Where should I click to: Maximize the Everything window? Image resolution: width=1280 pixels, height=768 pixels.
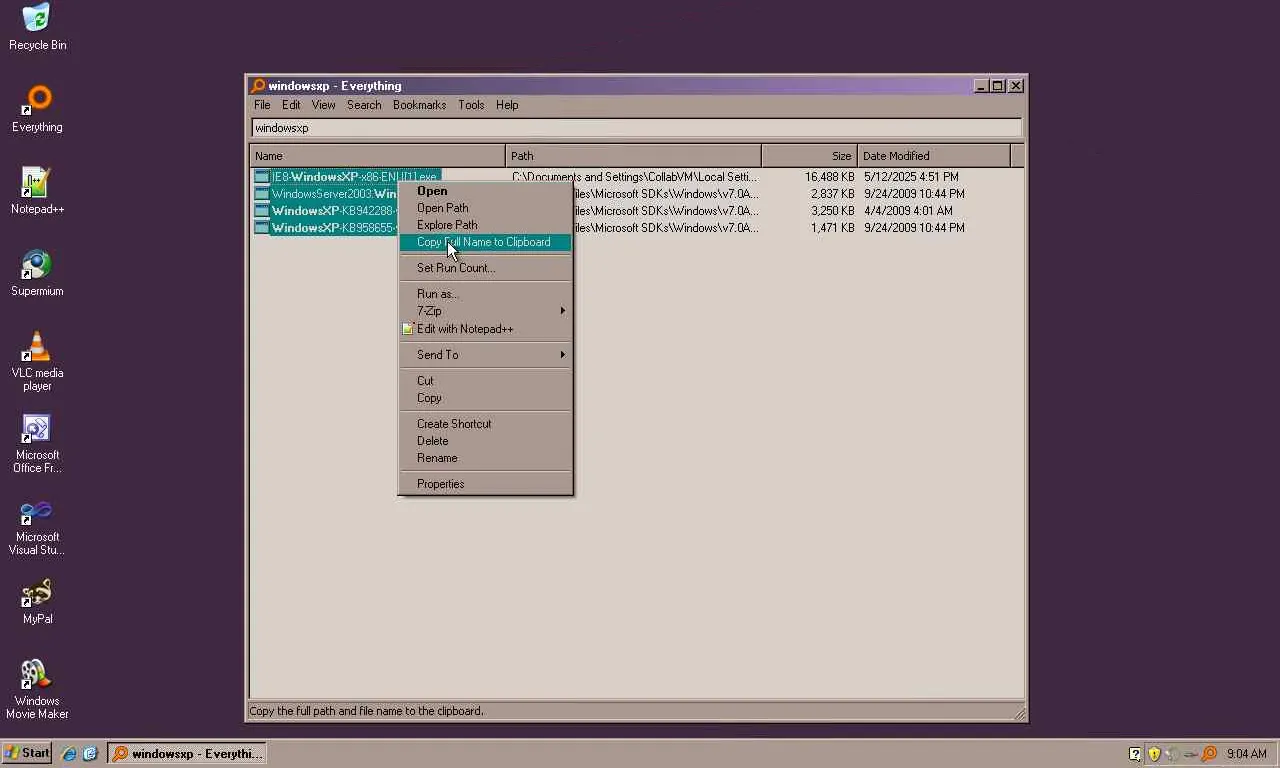click(x=997, y=86)
